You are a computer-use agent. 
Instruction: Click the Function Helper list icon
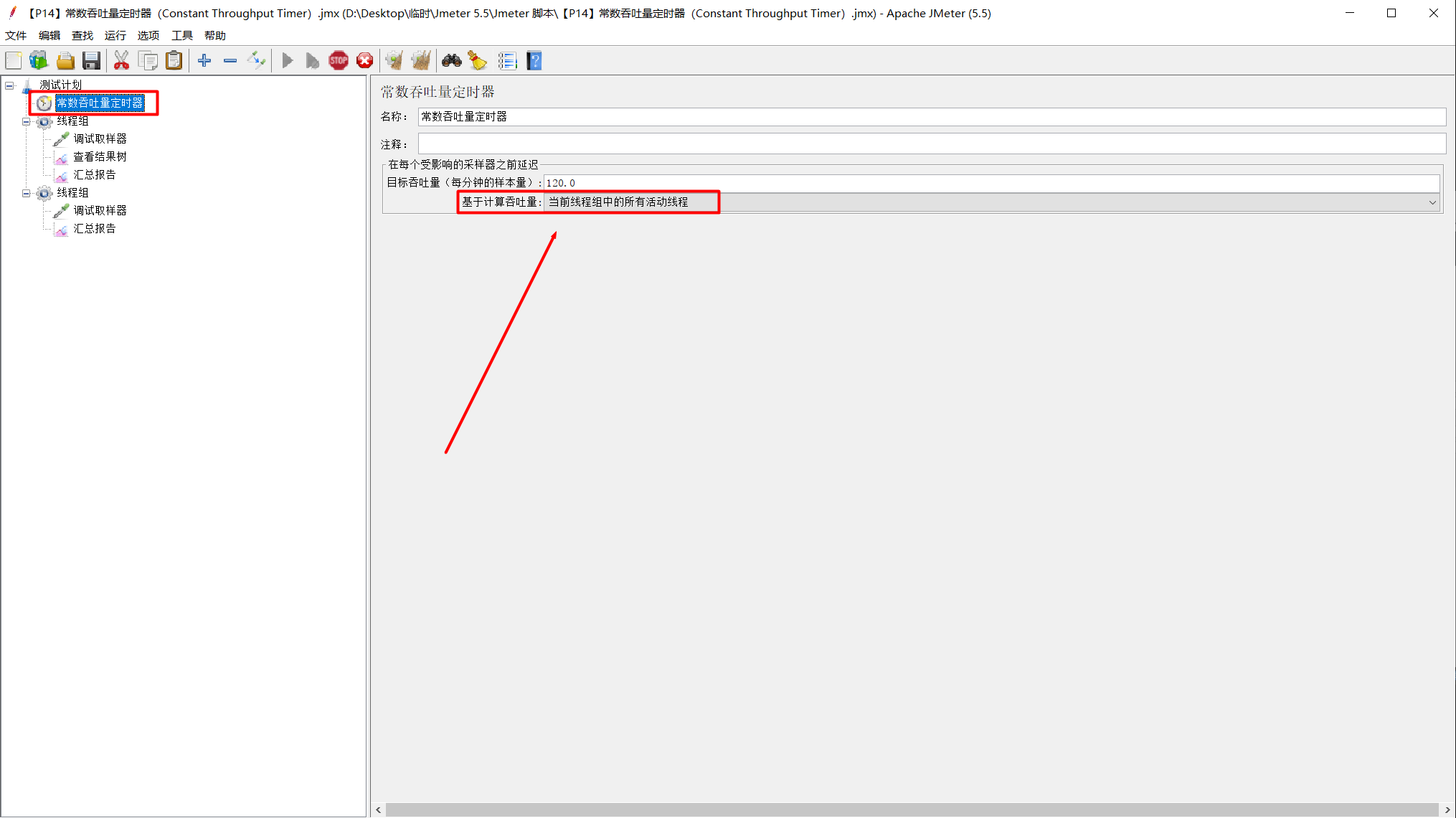click(507, 61)
